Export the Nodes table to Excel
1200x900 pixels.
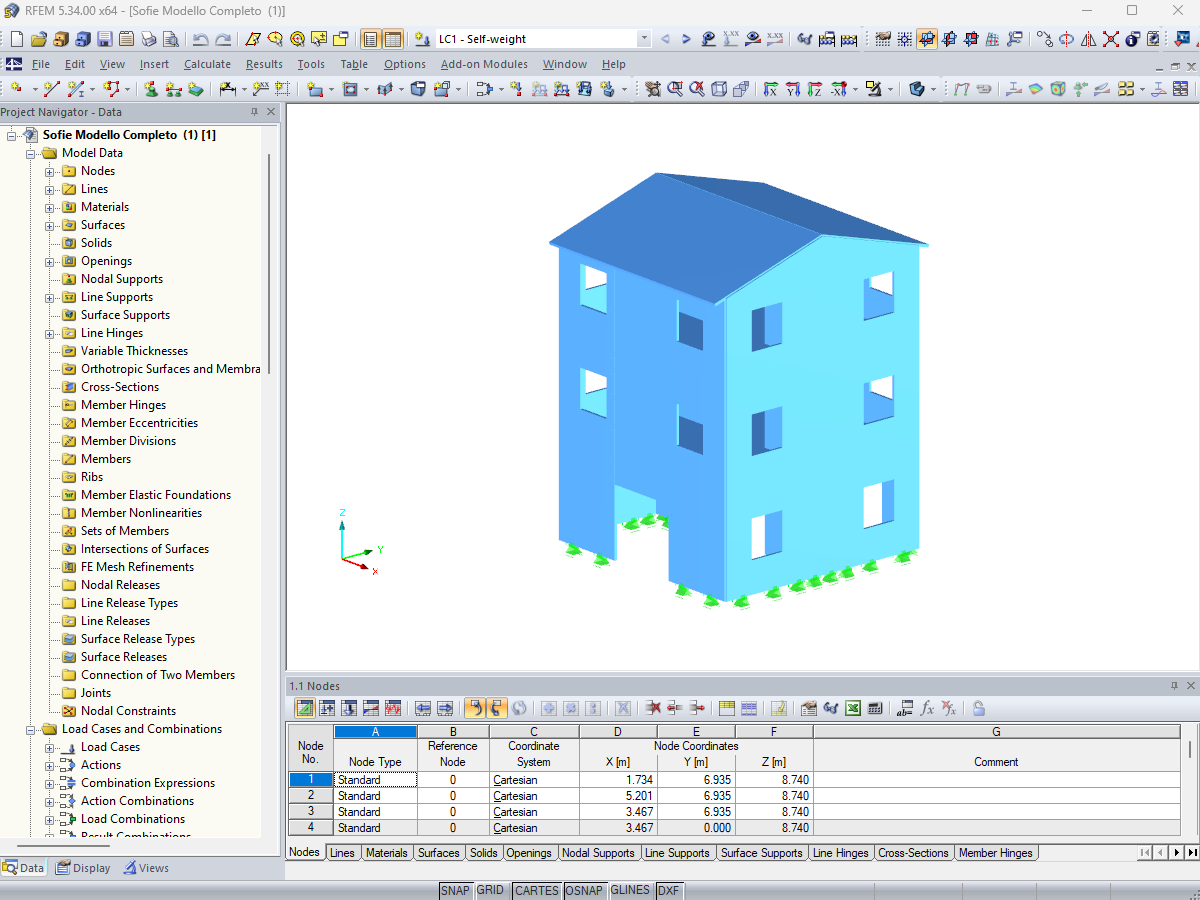click(x=852, y=708)
